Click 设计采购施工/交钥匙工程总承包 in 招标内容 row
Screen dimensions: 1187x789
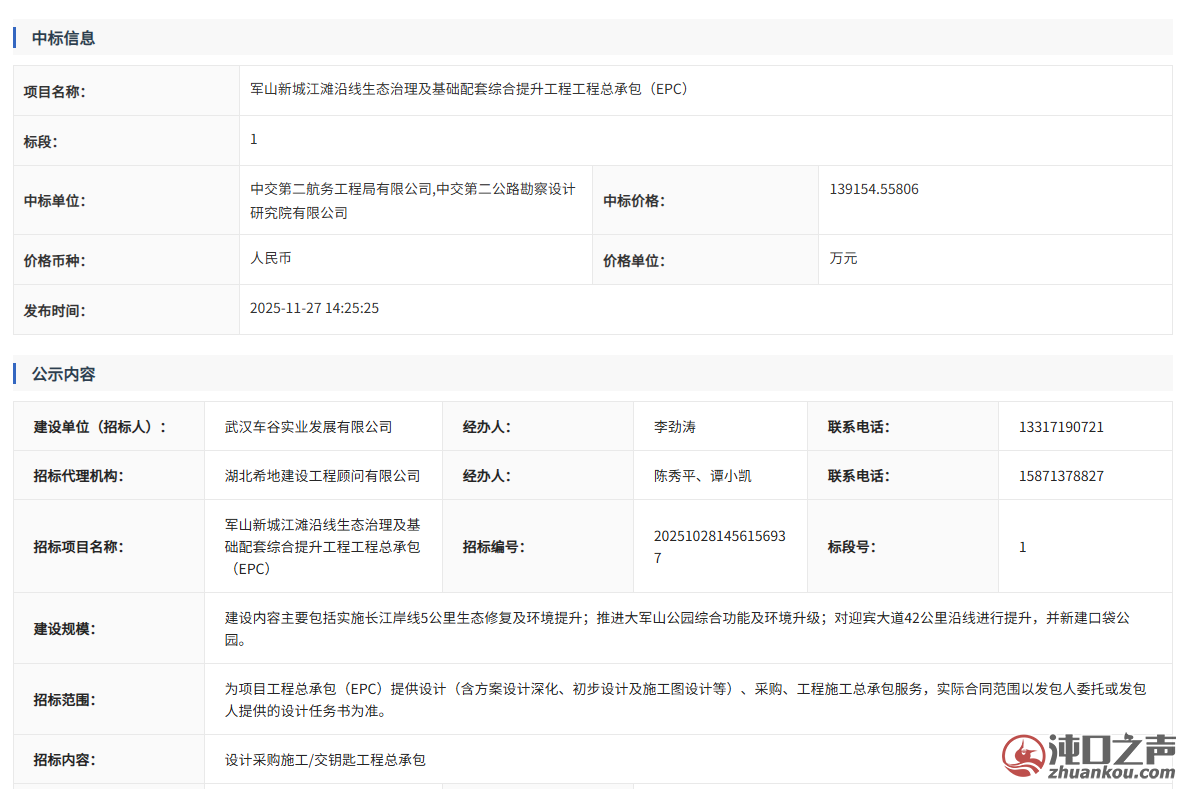[x=325, y=760]
